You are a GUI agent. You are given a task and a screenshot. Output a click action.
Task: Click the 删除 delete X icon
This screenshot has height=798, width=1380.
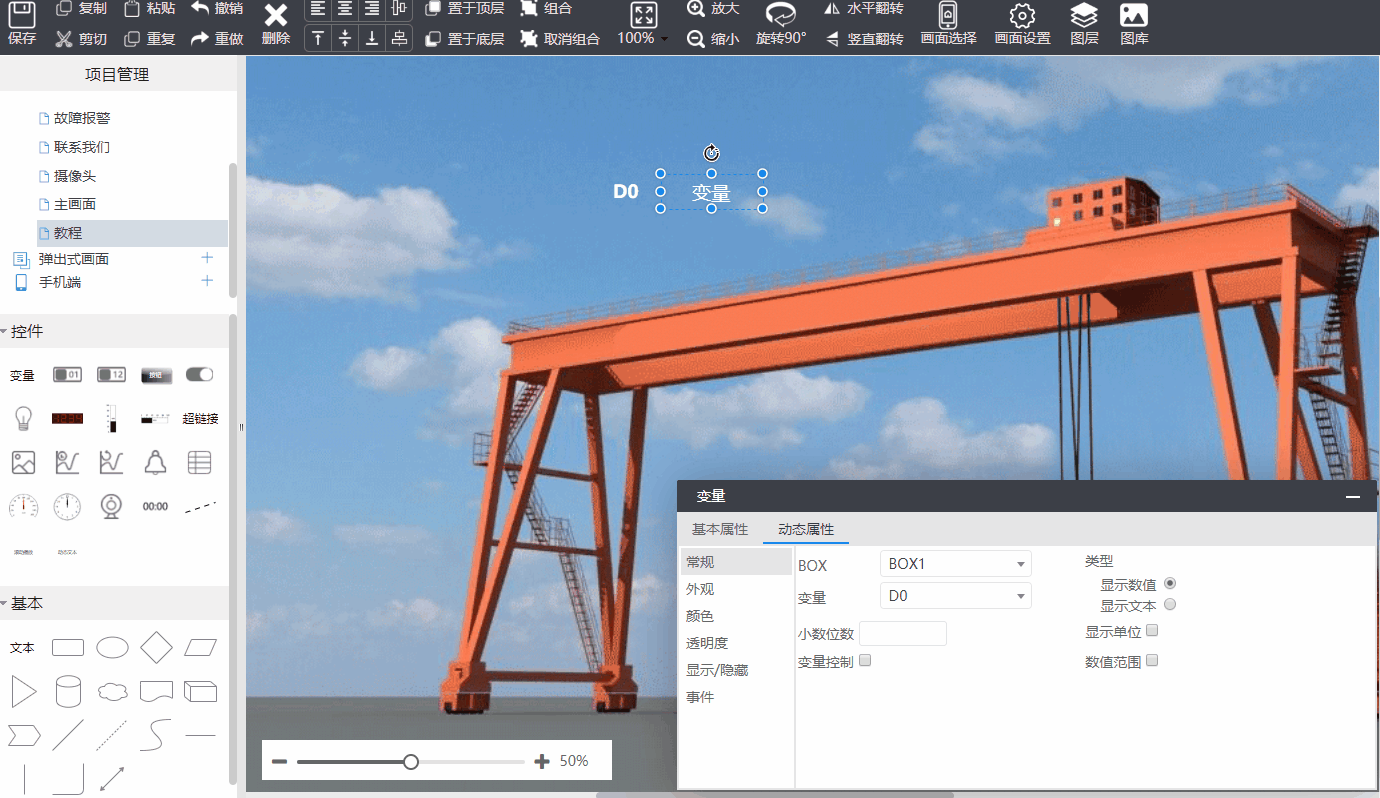(276, 15)
